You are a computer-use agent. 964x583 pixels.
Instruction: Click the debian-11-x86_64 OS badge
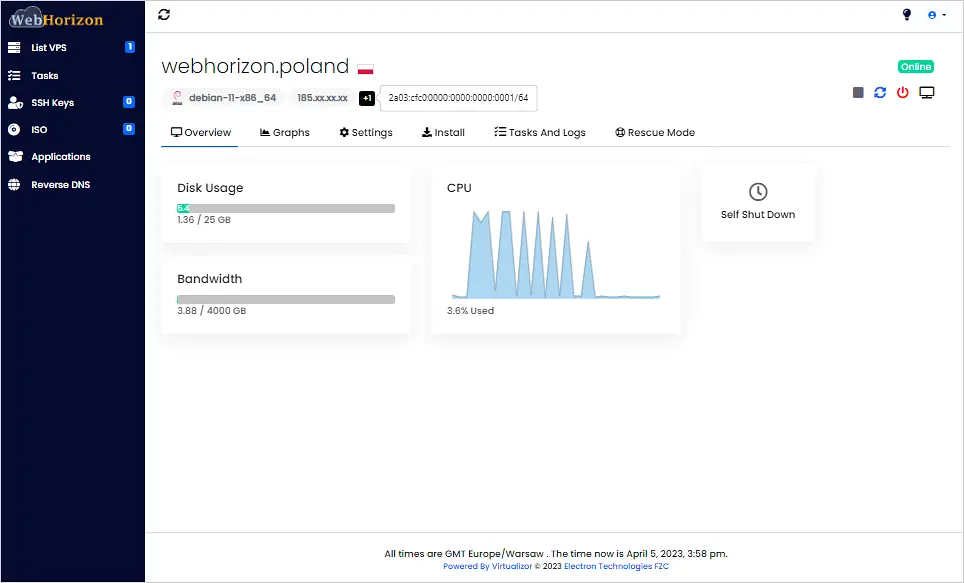[224, 97]
